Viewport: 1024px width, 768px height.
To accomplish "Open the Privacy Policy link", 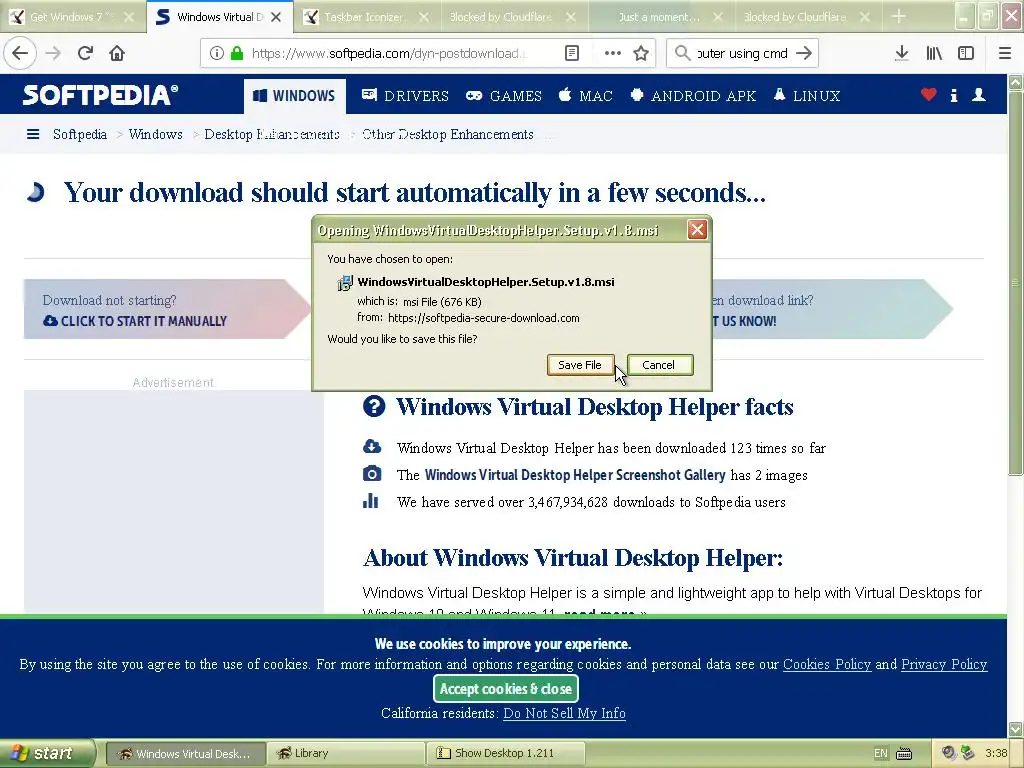I will (944, 664).
